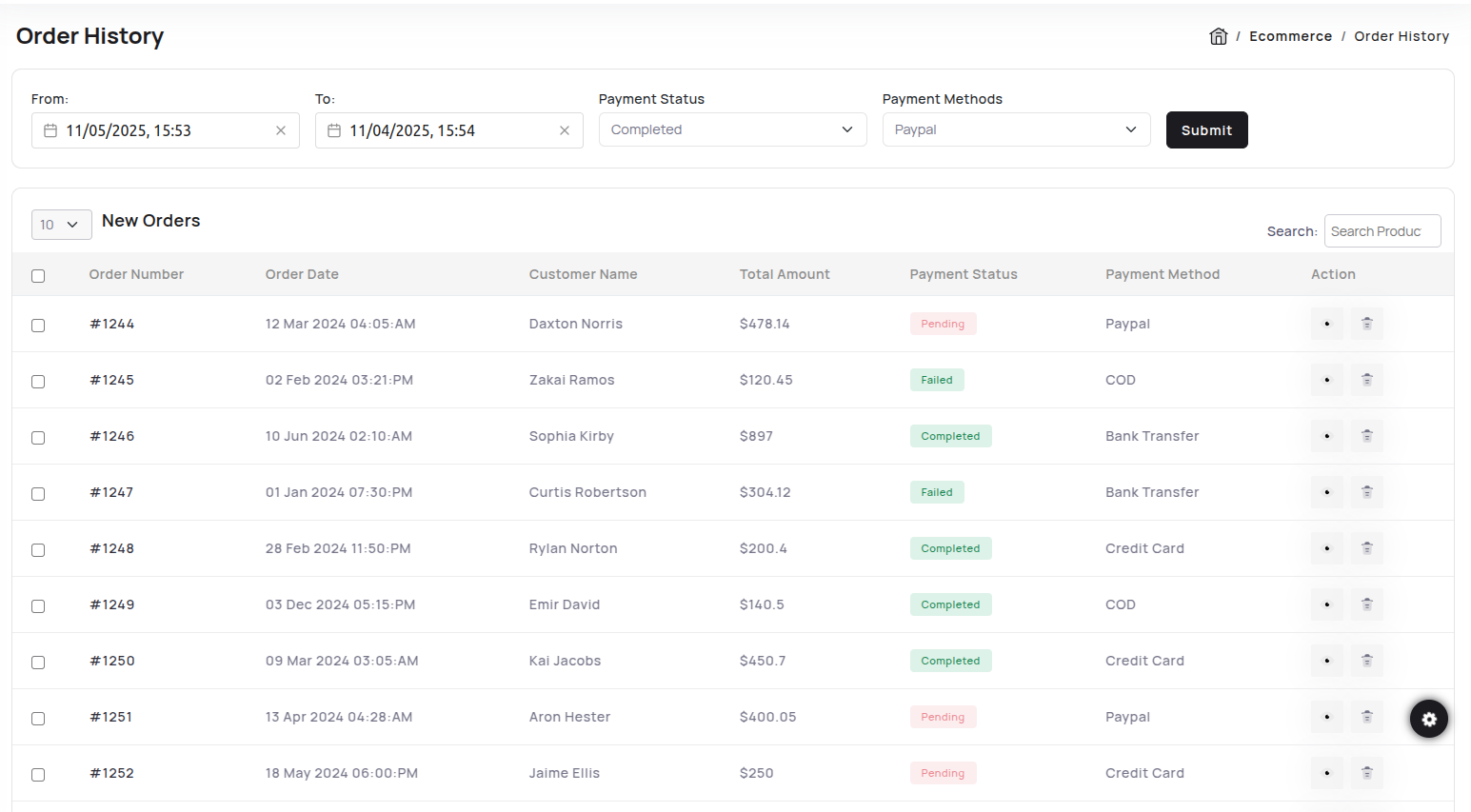Click the home icon in the breadcrumb
This screenshot has width=1471, height=812.
point(1218,36)
